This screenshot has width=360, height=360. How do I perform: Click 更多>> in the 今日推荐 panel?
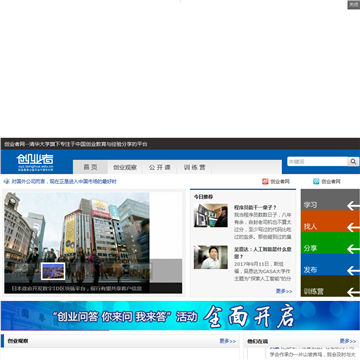click(284, 291)
